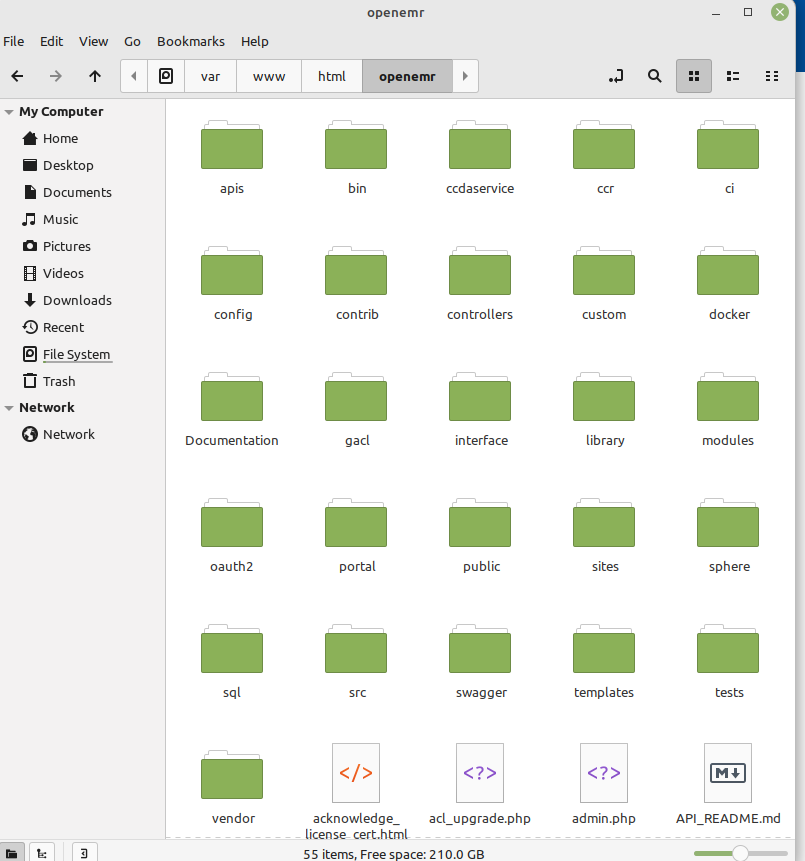
Task: Adjust the icon zoom slider
Action: coord(740,853)
